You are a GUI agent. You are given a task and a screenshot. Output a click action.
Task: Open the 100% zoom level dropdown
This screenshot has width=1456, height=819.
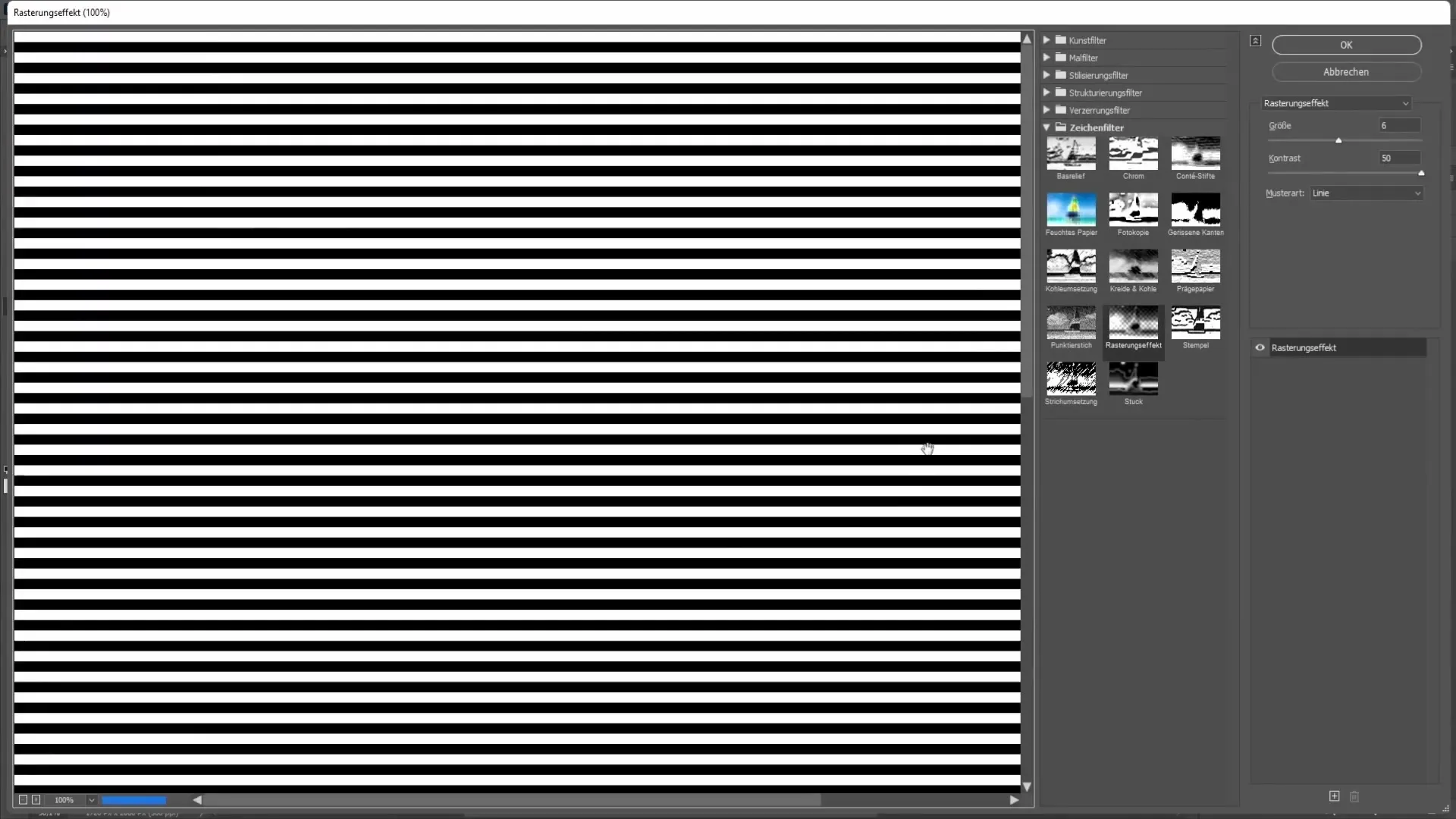[91, 800]
